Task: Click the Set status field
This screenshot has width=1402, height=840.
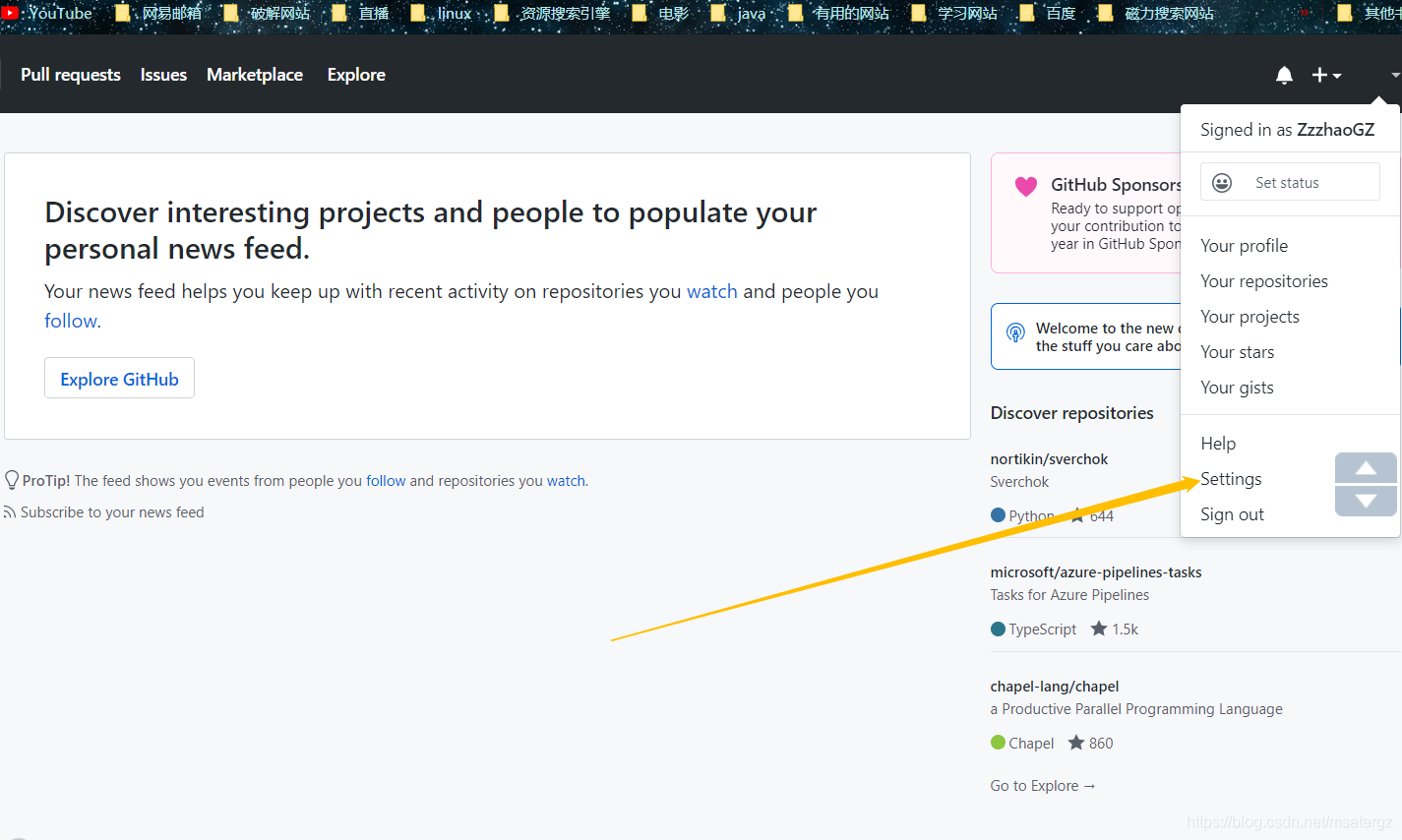Action: click(x=1290, y=182)
